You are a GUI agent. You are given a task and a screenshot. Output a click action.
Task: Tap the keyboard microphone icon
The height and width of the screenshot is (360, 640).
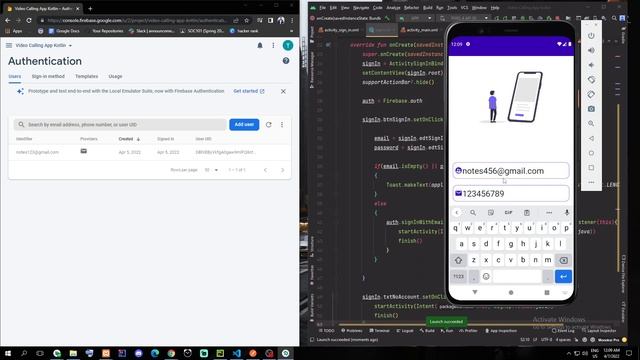tap(567, 213)
